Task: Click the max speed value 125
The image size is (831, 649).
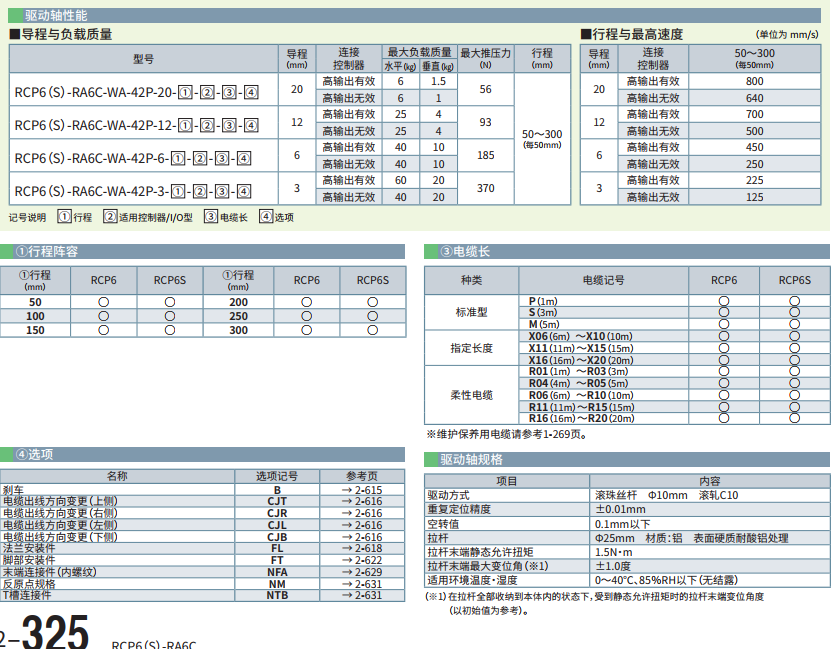Action: tap(754, 197)
